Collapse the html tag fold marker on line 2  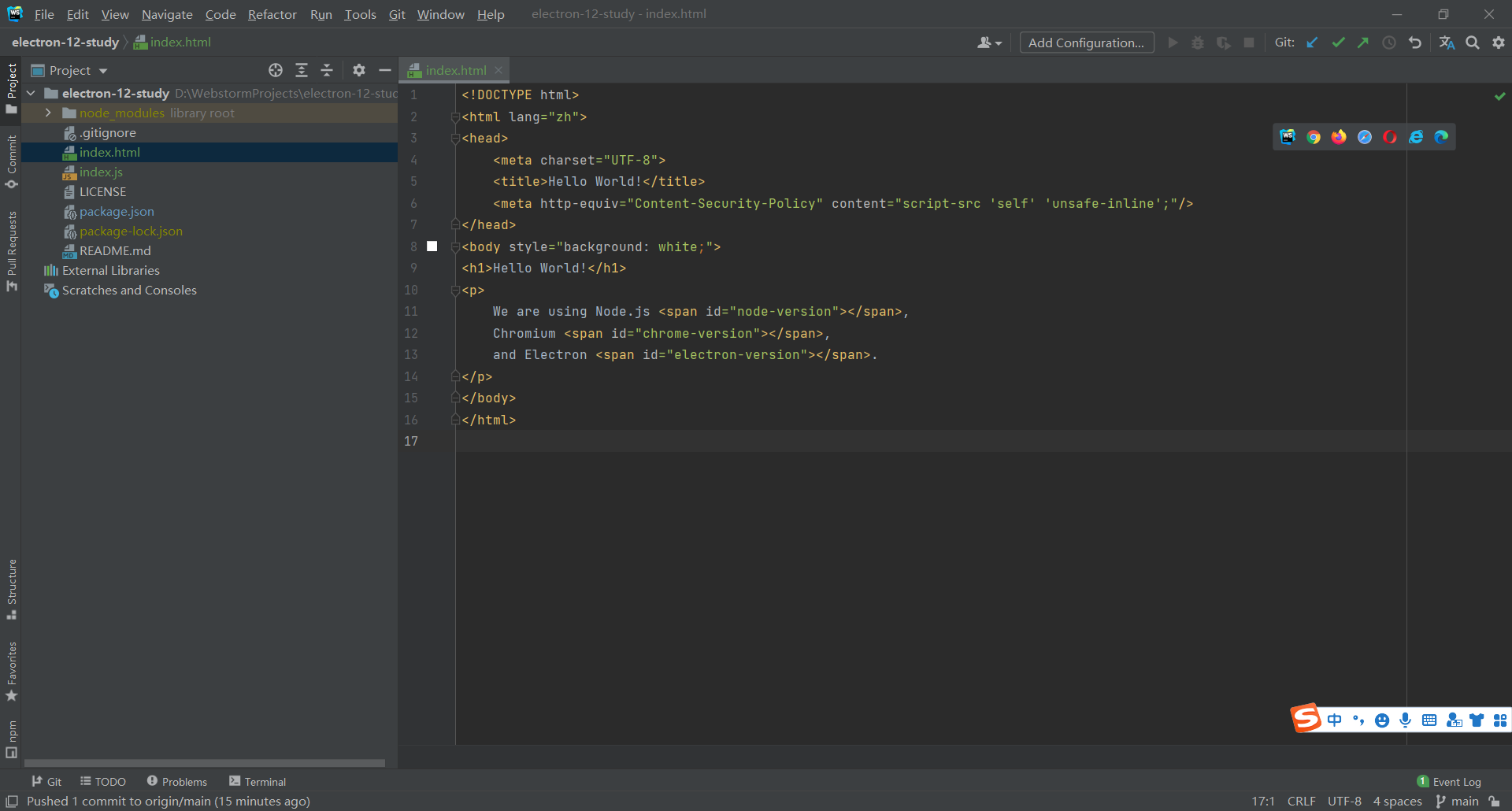click(455, 117)
